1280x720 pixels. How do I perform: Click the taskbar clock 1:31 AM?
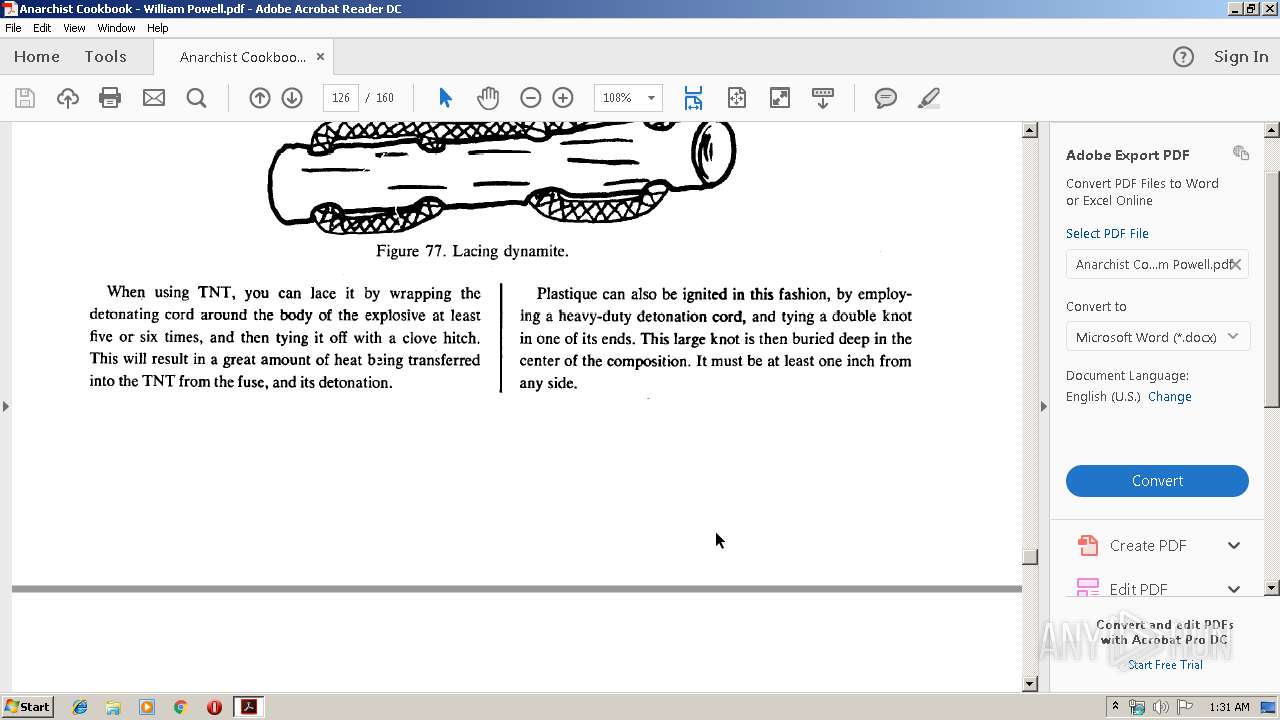click(1229, 707)
